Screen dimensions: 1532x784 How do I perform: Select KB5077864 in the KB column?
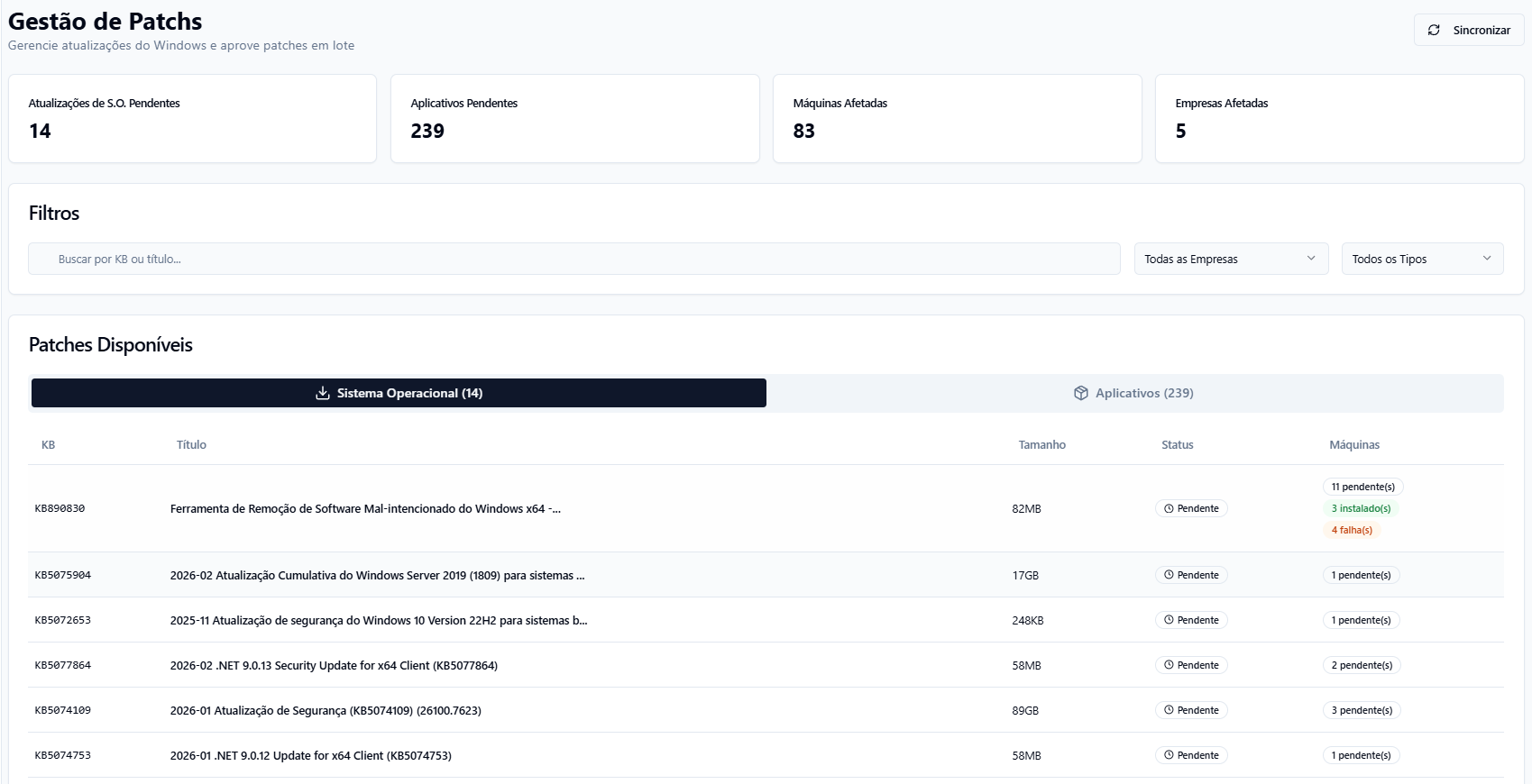63,666
